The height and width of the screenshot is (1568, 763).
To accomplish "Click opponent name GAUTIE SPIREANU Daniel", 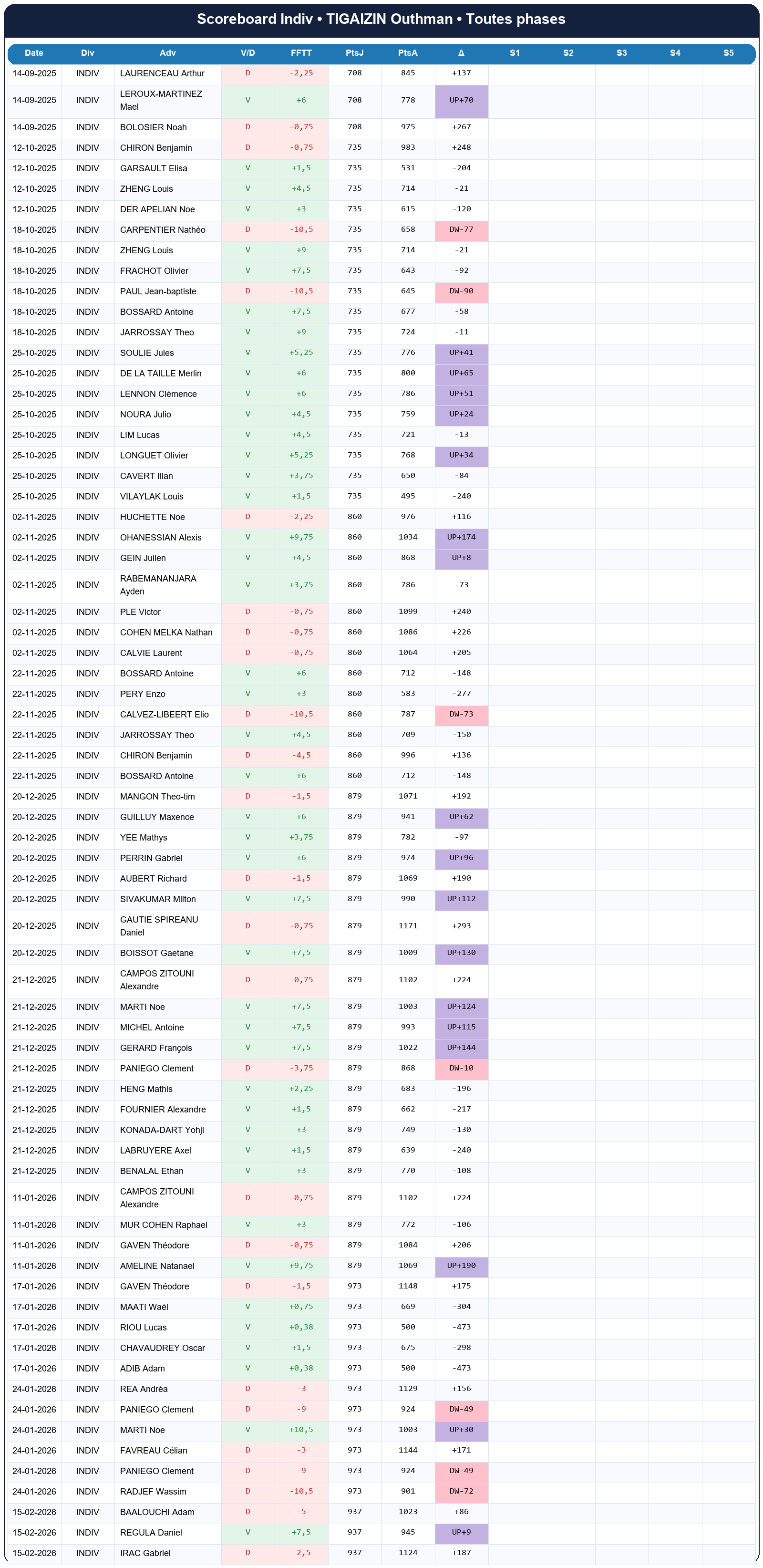I will point(159,926).
